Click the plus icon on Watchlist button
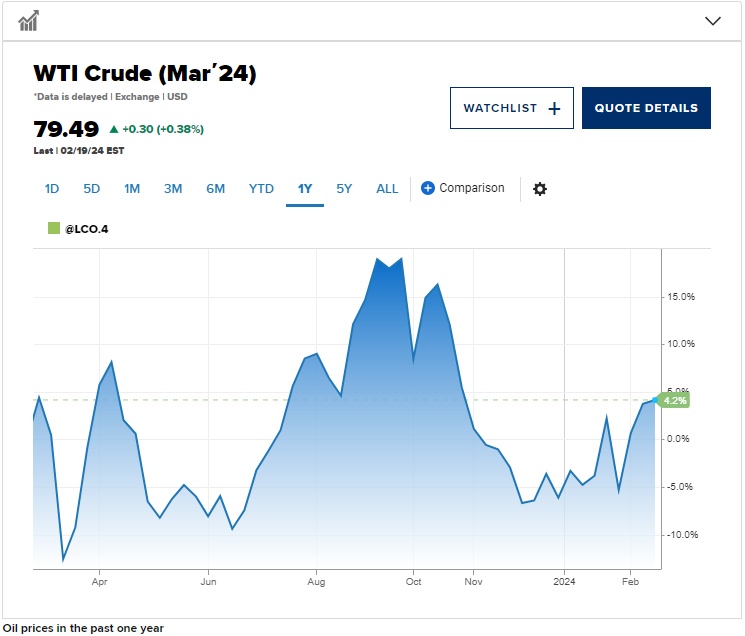Viewport: 745px width, 636px height. (555, 108)
